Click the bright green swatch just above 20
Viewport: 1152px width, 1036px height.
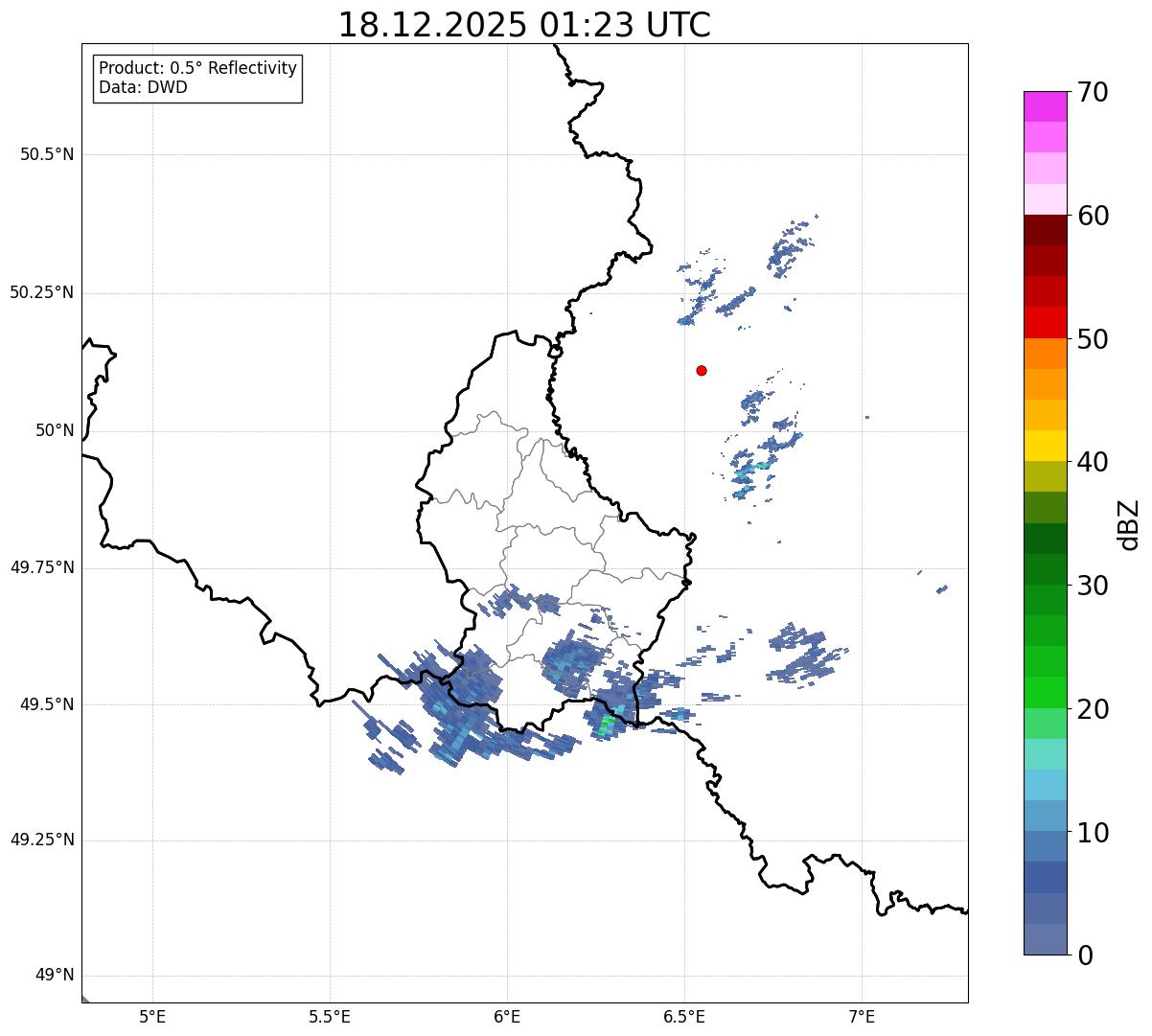point(1045,693)
